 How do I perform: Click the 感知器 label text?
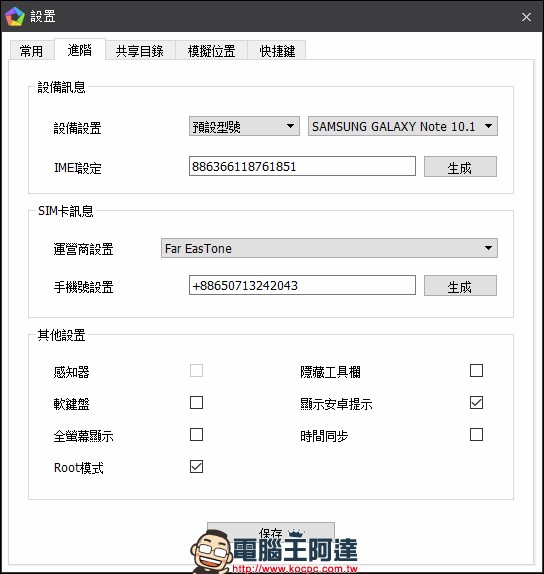(x=71, y=372)
